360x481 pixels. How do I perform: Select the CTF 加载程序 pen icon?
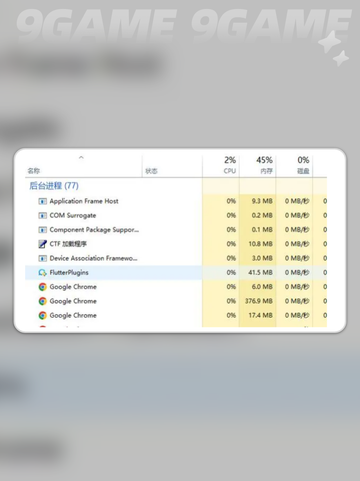42,244
